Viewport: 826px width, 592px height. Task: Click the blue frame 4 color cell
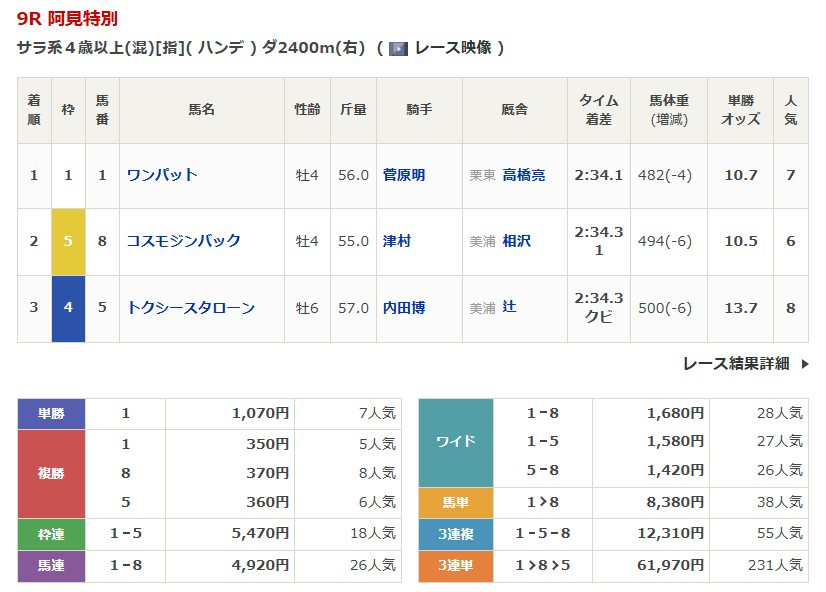[x=68, y=308]
